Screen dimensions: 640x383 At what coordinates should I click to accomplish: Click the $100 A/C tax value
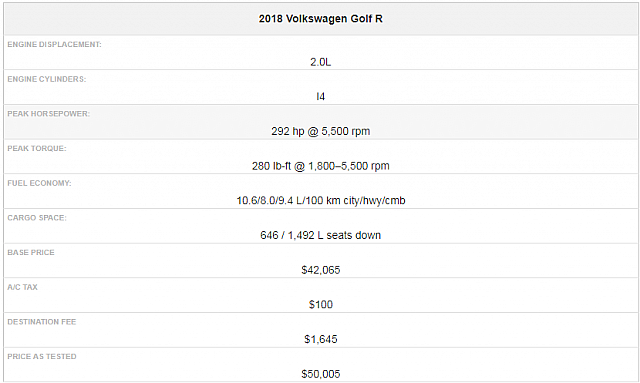(x=320, y=305)
